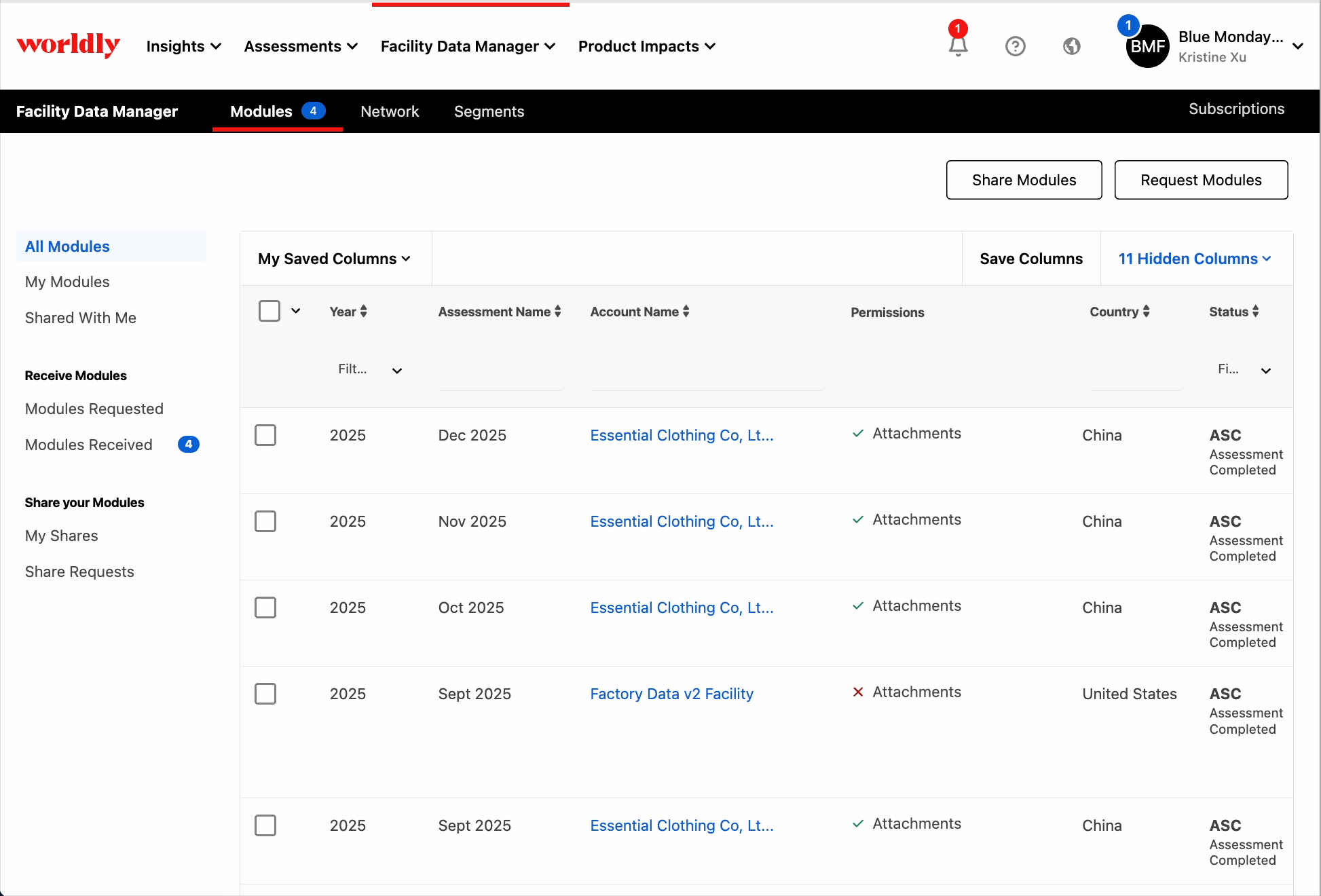
Task: Open My Saved Columns dropdown
Action: point(334,259)
